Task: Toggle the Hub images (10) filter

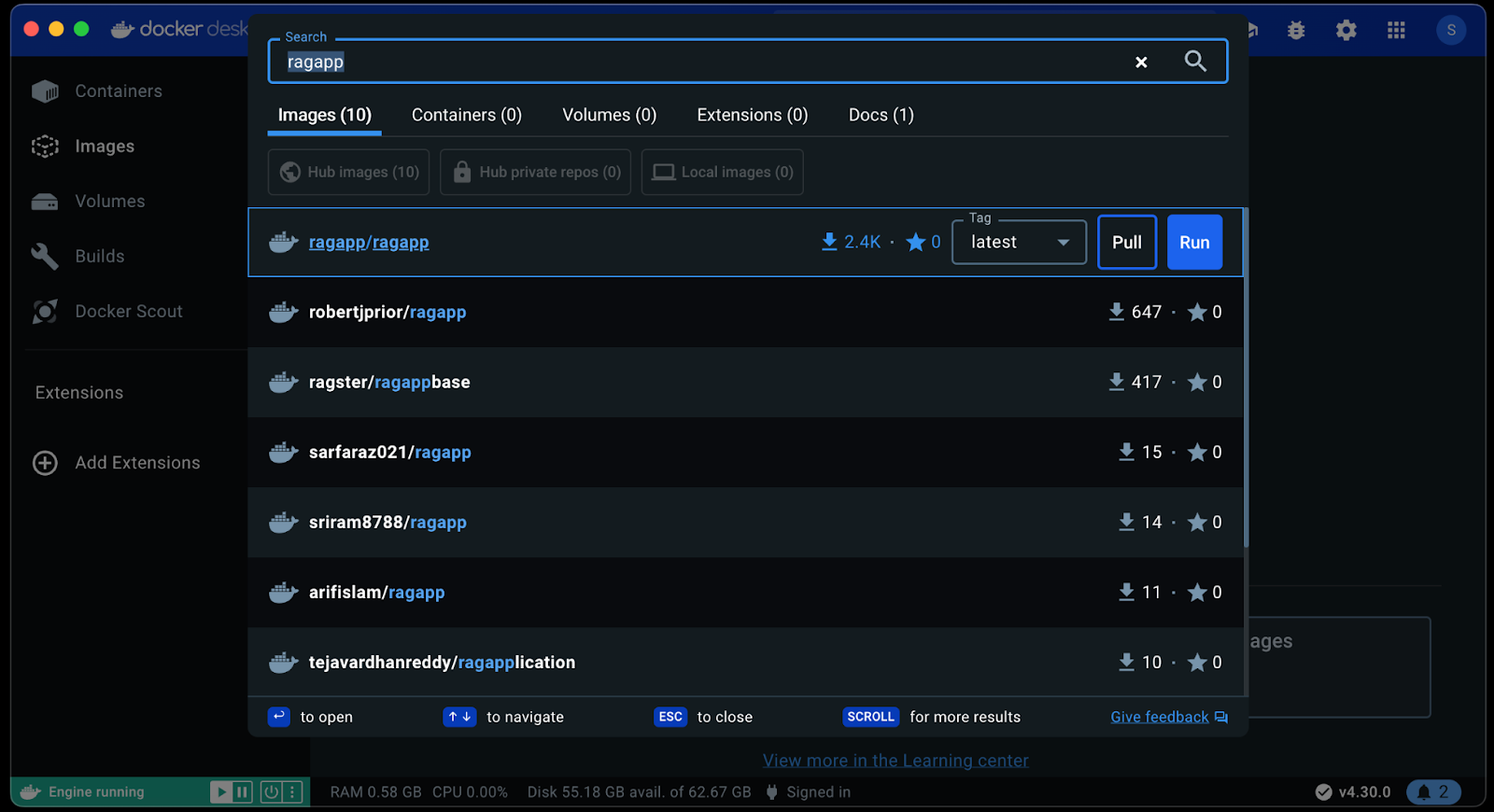Action: point(348,172)
